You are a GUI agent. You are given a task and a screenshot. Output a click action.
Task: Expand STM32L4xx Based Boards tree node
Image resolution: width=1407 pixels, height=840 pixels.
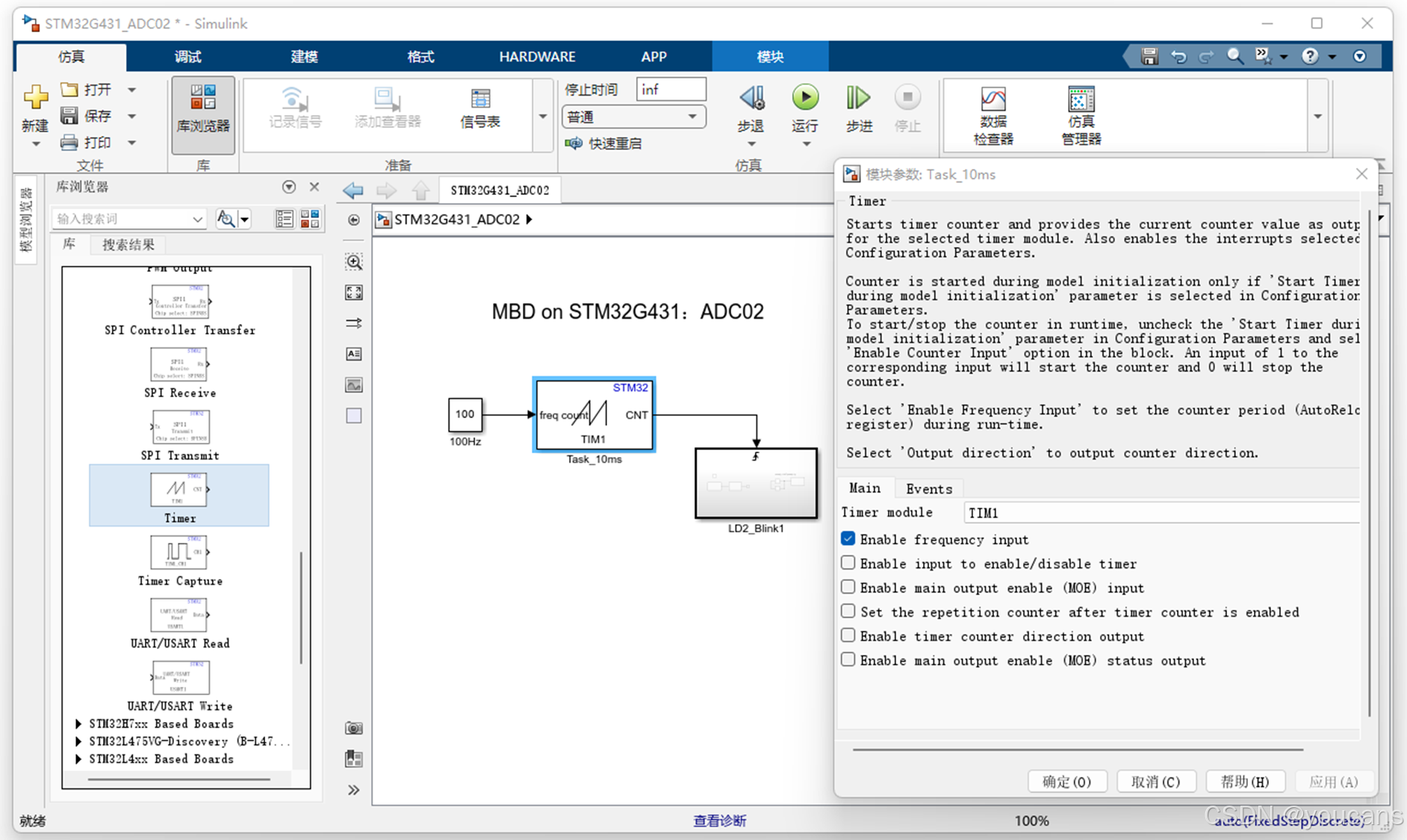click(78, 759)
